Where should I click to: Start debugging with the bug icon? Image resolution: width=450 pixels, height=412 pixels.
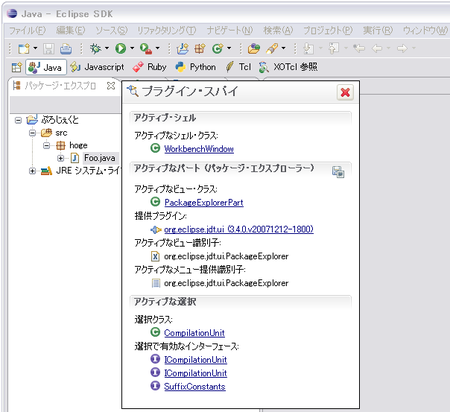tap(95, 49)
